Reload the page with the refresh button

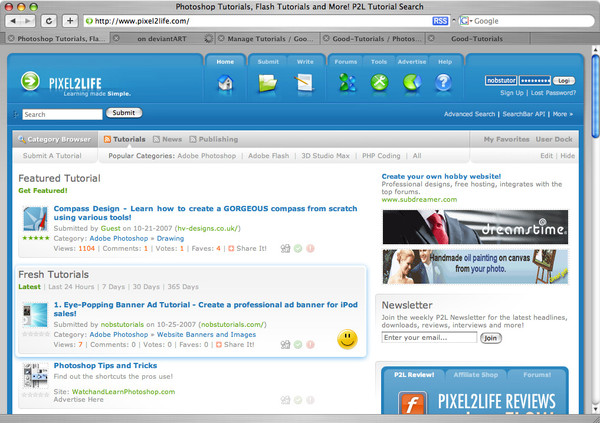tap(49, 21)
